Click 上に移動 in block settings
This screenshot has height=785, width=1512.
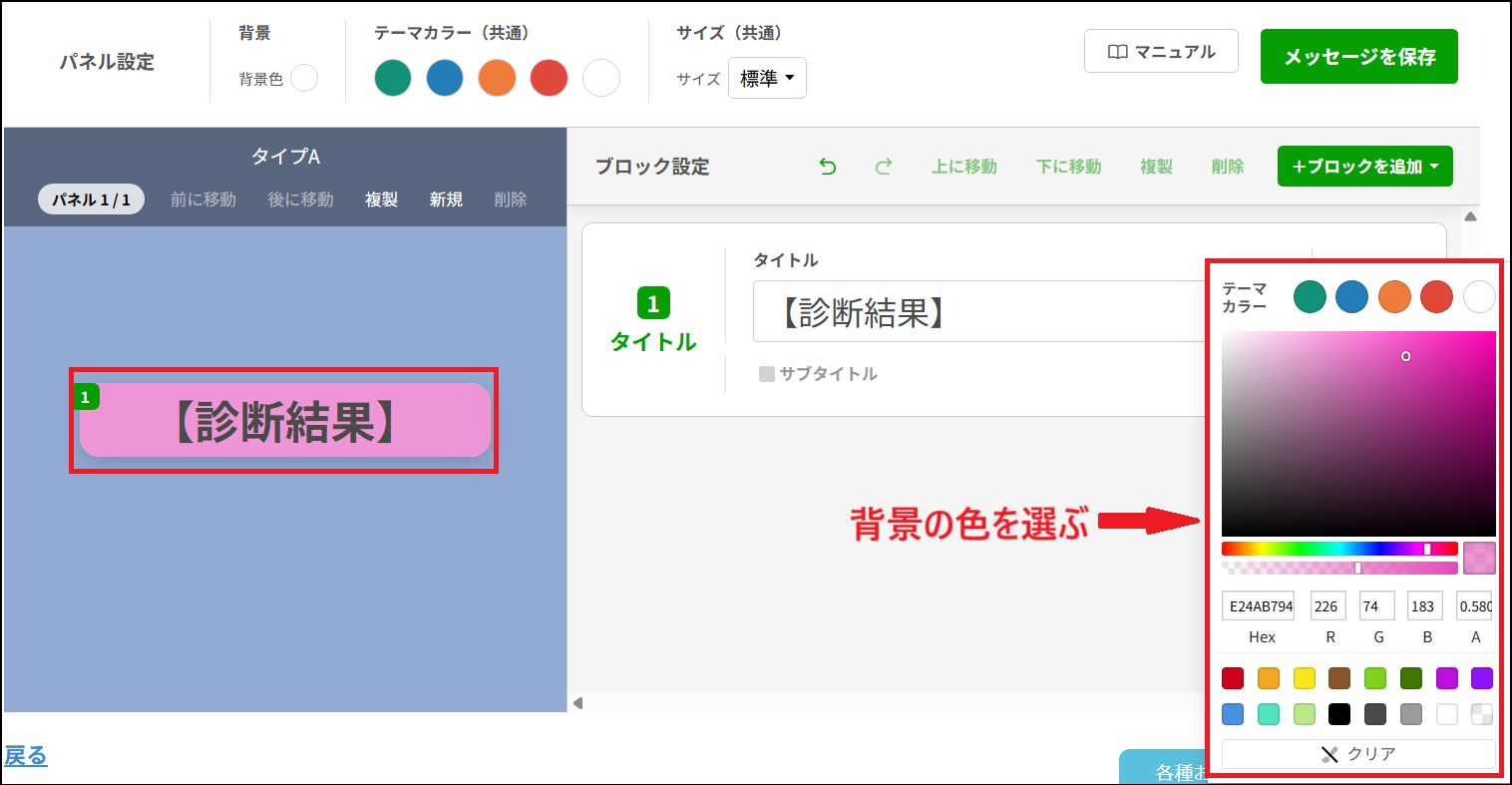[964, 167]
